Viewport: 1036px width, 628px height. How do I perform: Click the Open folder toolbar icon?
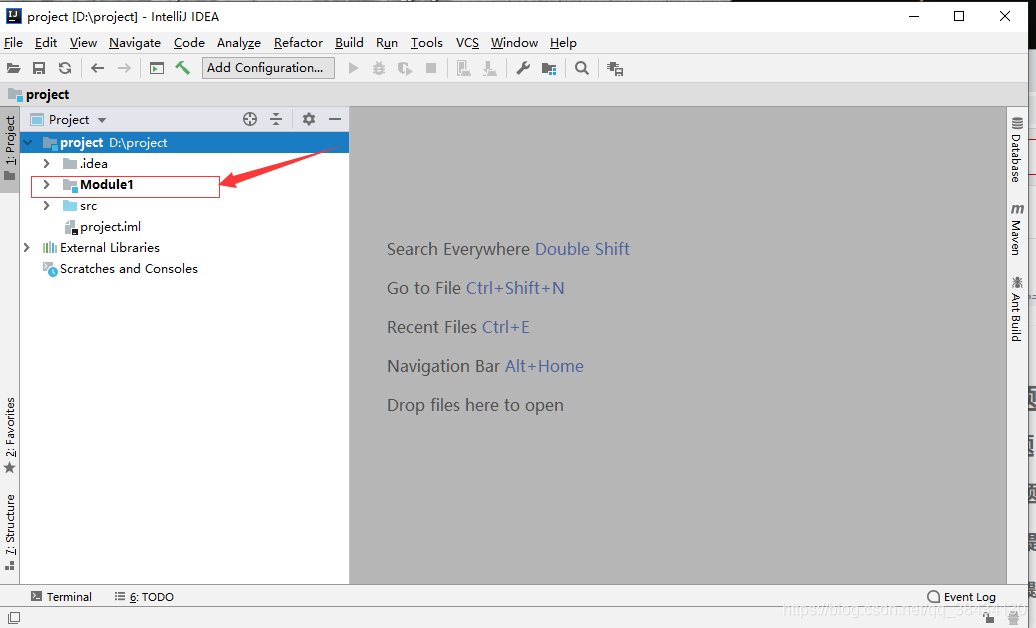(x=13, y=68)
